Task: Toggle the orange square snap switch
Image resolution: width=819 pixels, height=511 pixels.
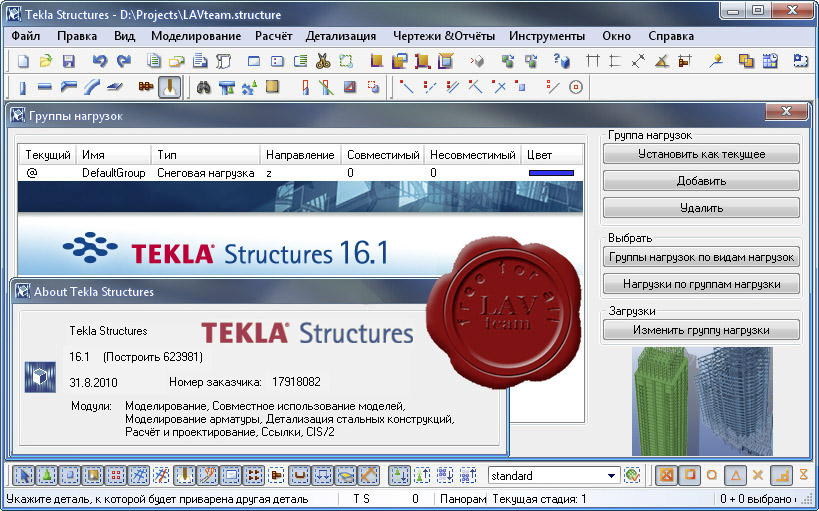Action: click(689, 475)
